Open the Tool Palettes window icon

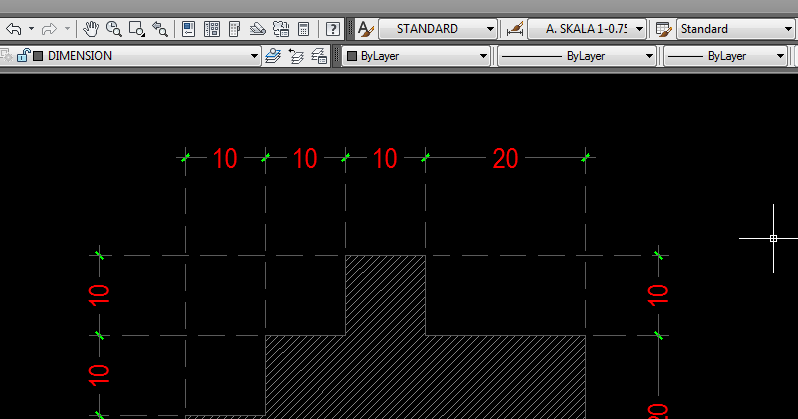pyautogui.click(x=235, y=29)
